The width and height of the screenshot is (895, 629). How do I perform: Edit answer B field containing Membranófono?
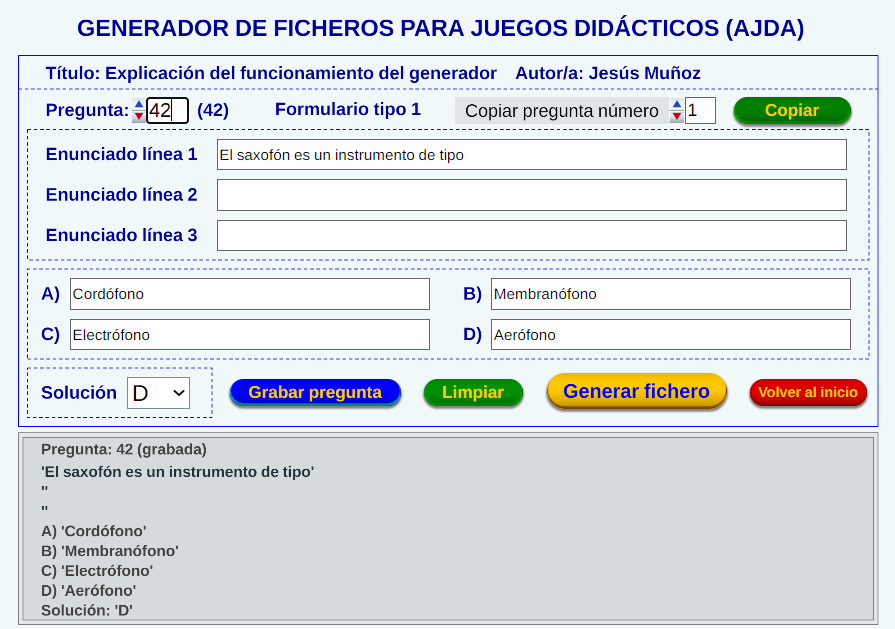pos(670,294)
